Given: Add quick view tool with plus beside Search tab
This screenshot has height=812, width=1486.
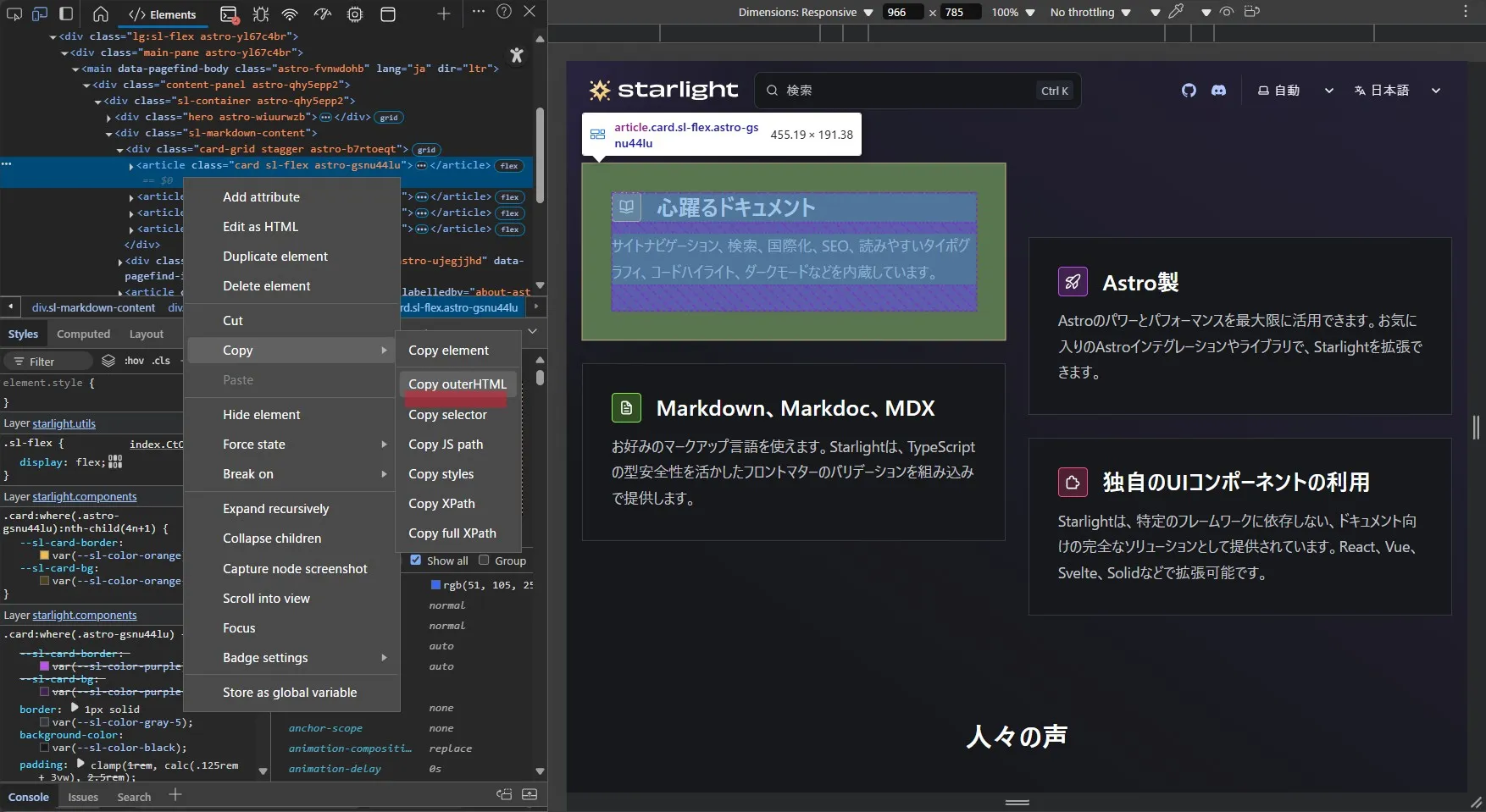Looking at the screenshot, I should click(x=175, y=794).
